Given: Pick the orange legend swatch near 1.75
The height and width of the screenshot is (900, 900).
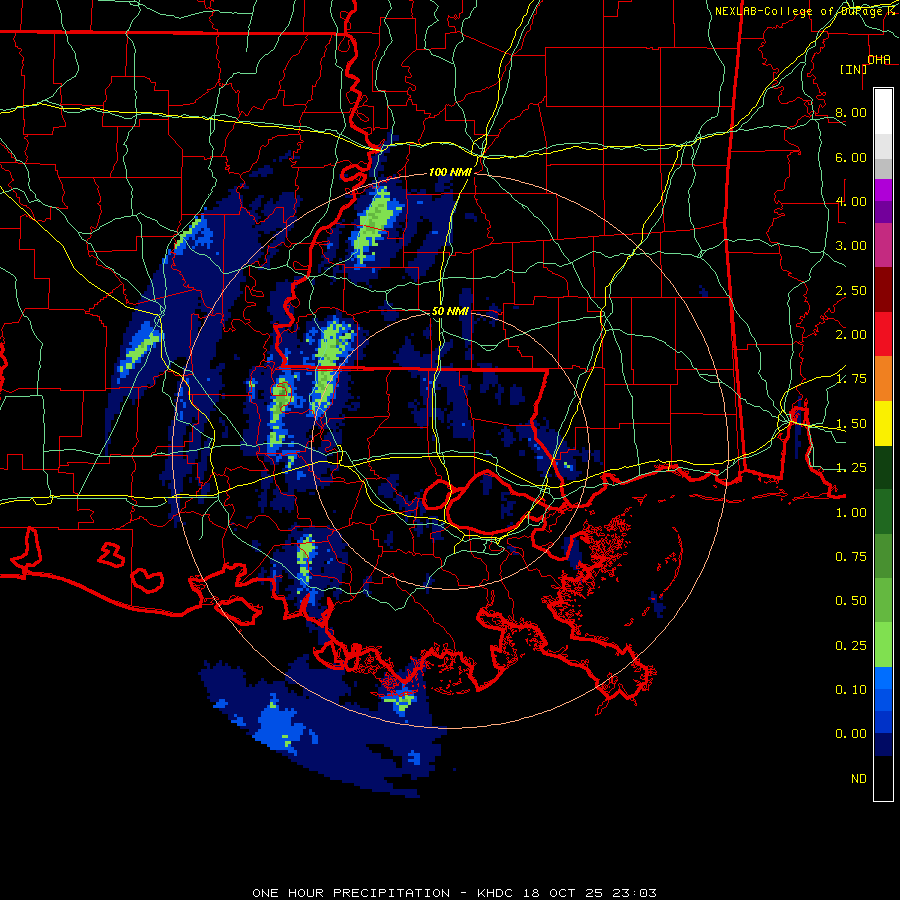Looking at the screenshot, I should pyautogui.click(x=883, y=379).
